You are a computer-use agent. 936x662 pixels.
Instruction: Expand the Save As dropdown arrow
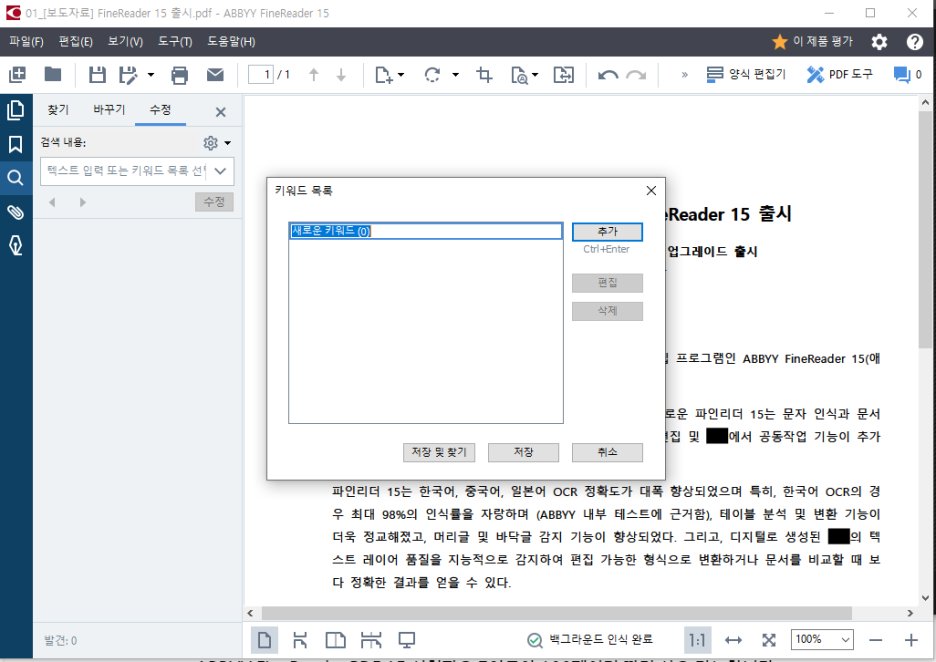point(151,75)
